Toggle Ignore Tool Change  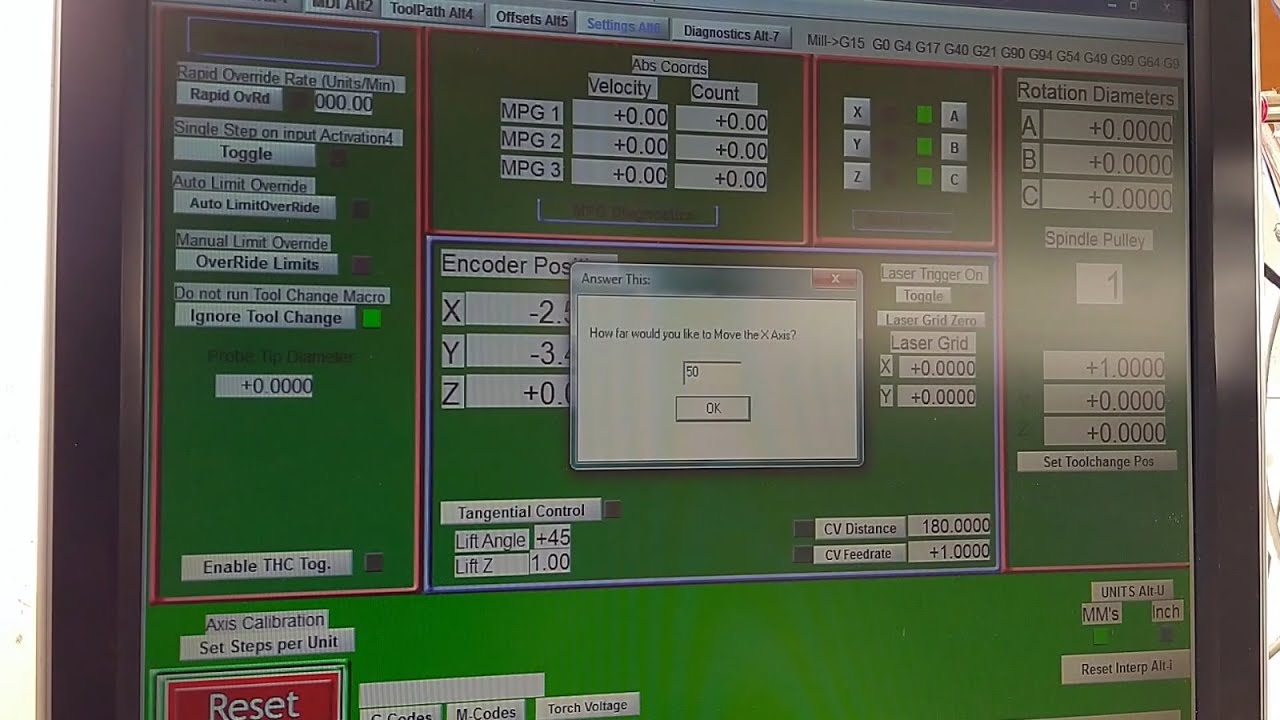coord(266,317)
